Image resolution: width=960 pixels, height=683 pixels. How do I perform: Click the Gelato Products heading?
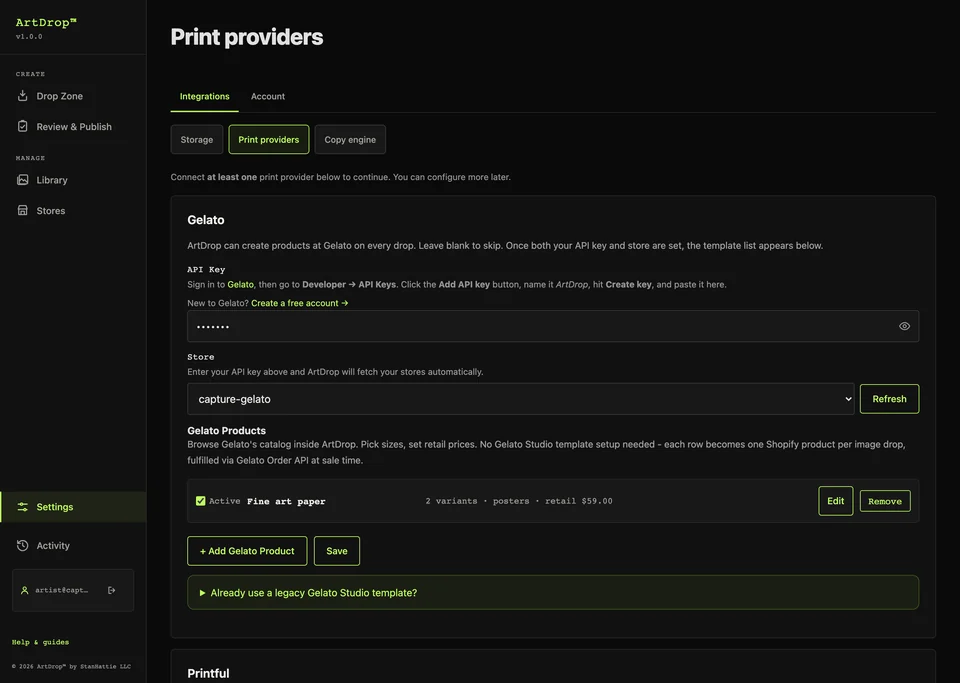(227, 430)
